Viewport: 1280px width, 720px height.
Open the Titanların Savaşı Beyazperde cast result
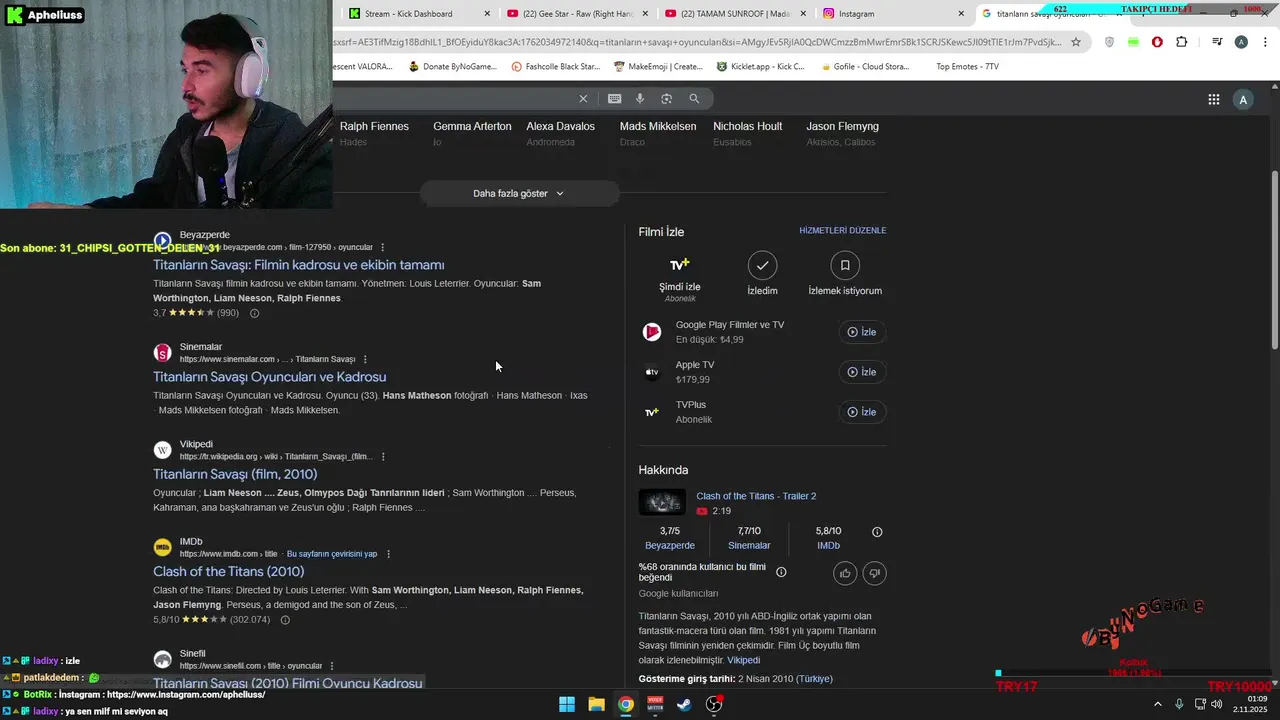point(298,265)
